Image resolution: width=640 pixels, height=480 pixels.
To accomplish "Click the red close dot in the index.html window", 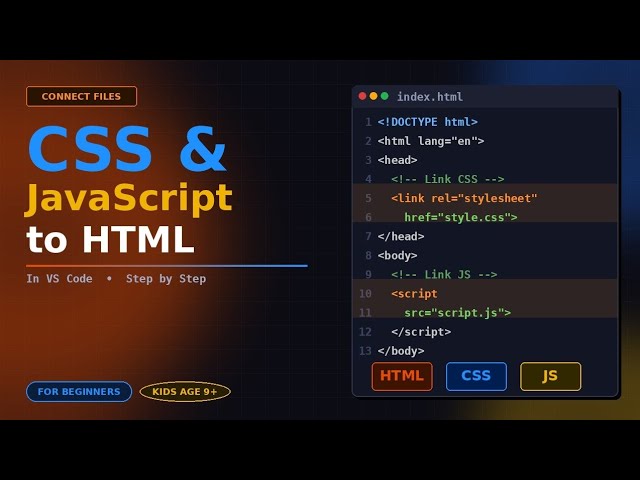I will click(362, 96).
